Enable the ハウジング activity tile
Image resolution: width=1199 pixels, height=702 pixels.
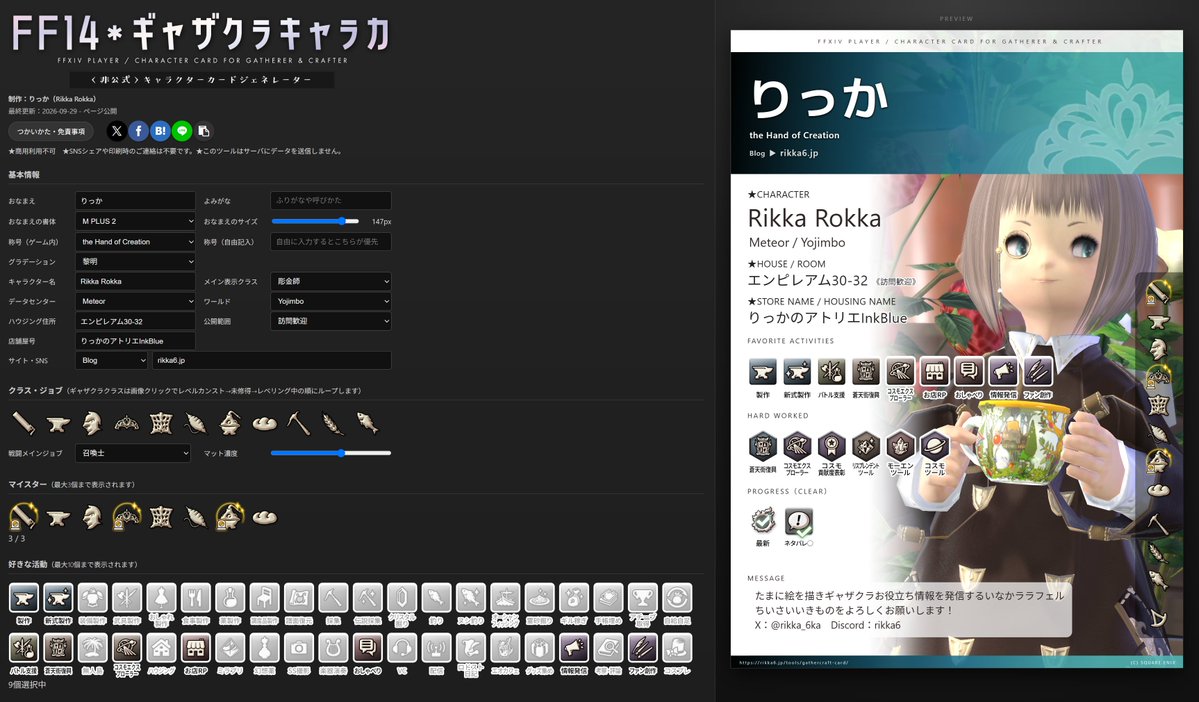(161, 654)
